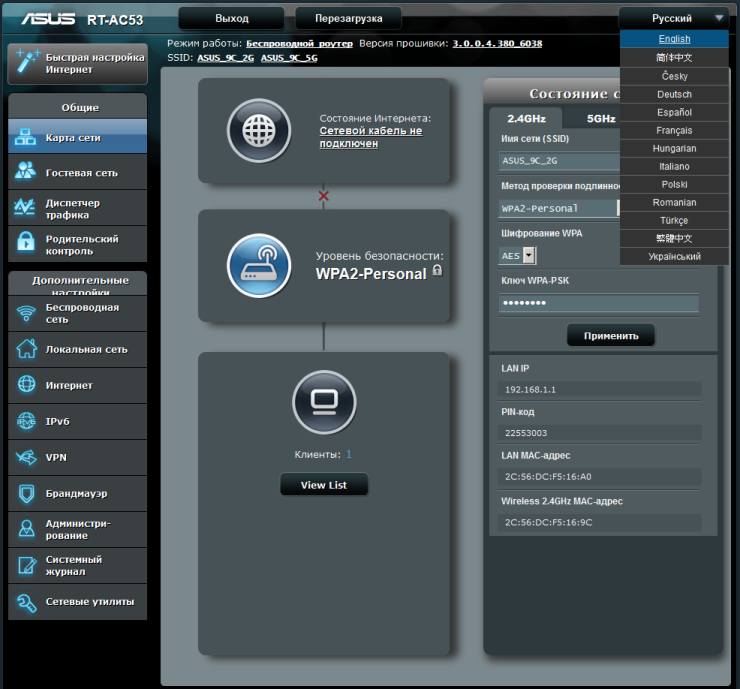Image resolution: width=740 pixels, height=689 pixels.
Task: Select Hungarian from the language list
Action: tap(674, 149)
